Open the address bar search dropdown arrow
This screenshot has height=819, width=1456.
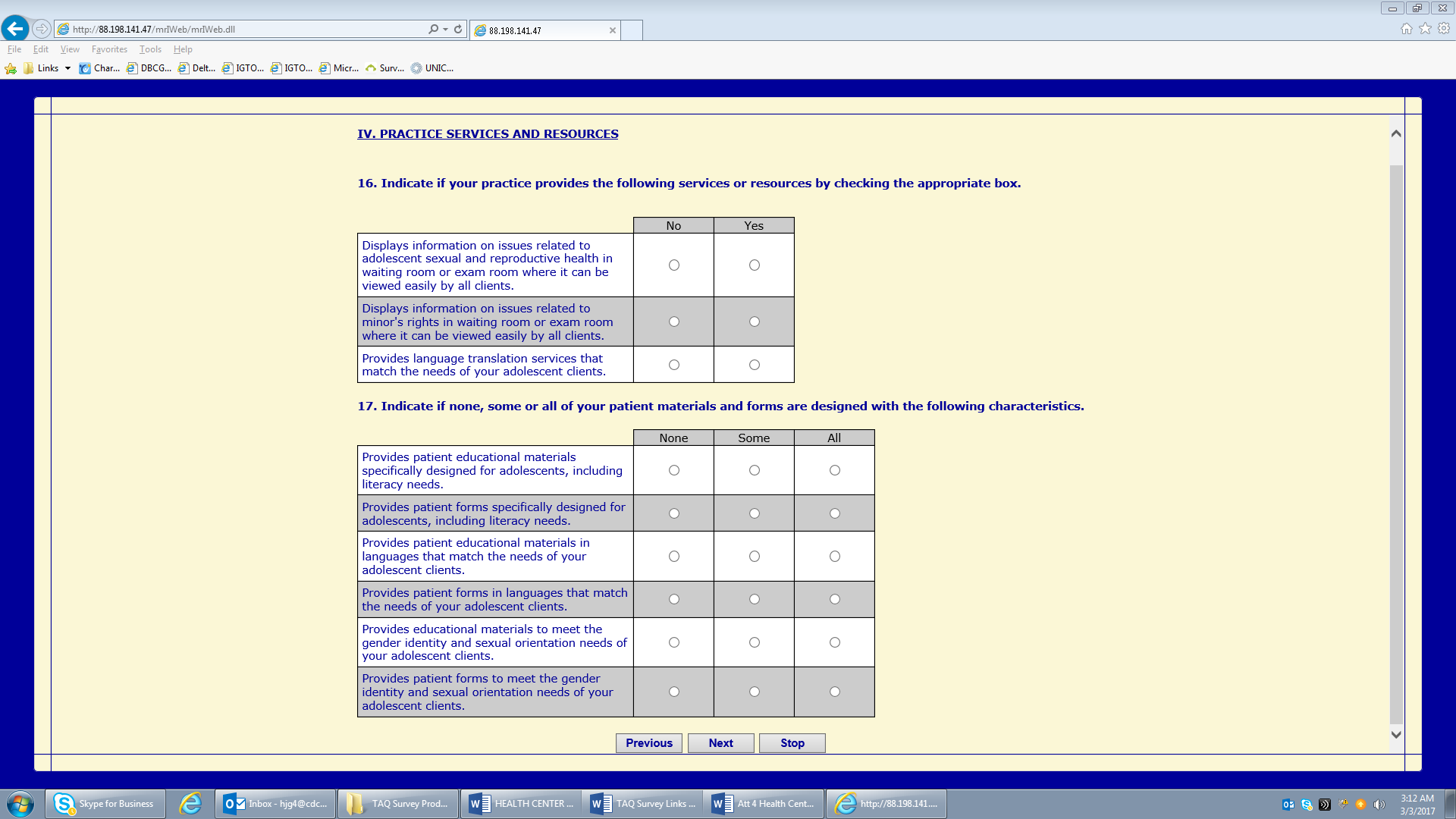pyautogui.click(x=445, y=30)
